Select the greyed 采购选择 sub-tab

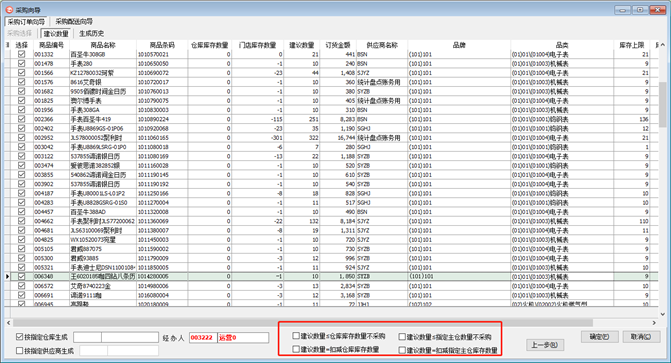tap(19, 33)
